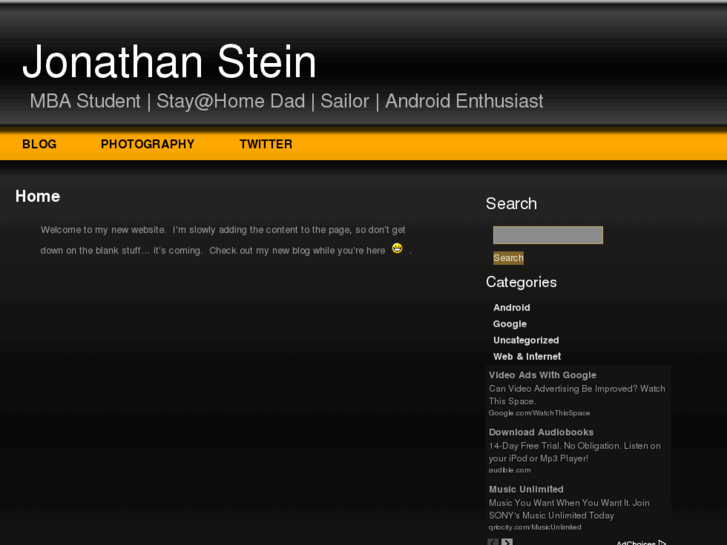Open the TWITTER menu item

[x=266, y=144]
